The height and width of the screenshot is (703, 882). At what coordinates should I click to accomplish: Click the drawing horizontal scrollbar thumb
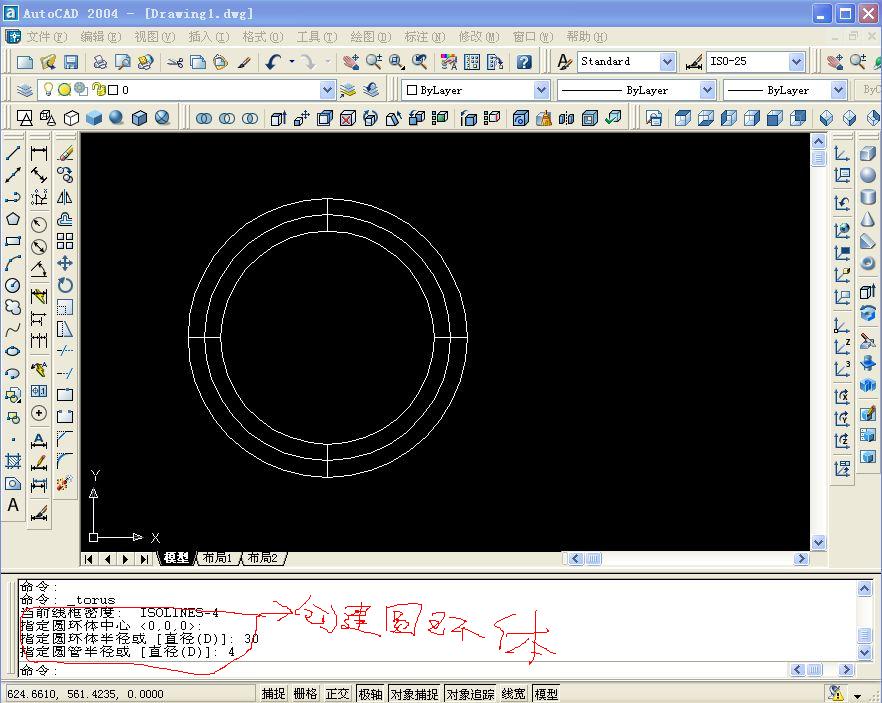point(593,558)
